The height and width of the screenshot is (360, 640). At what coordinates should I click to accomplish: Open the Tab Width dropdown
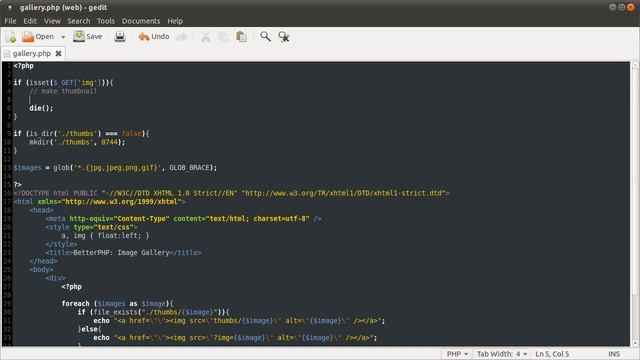(x=502, y=354)
